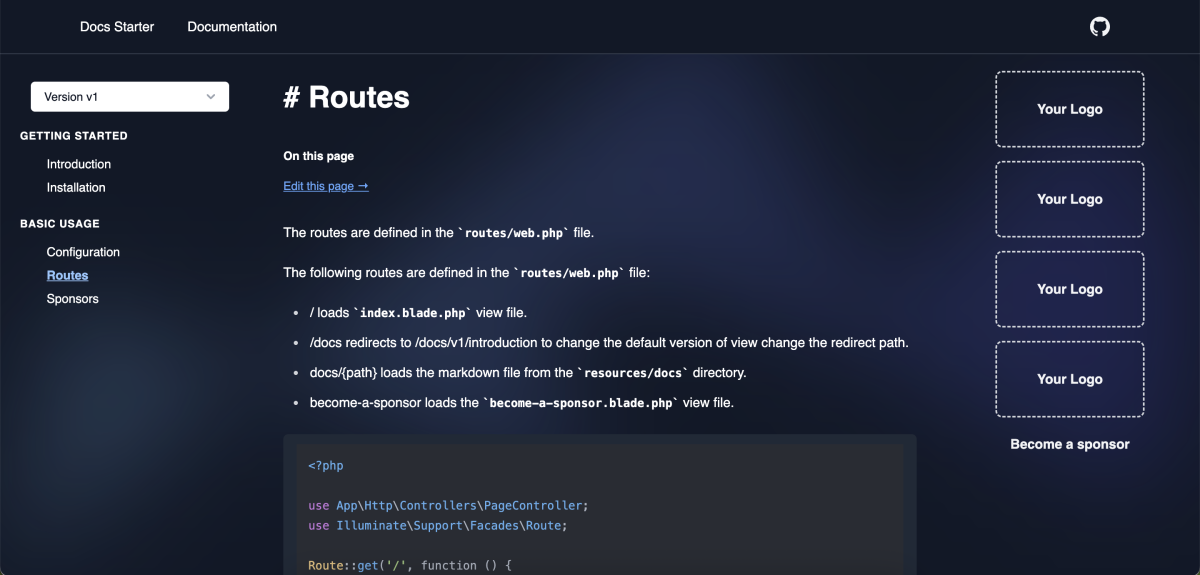
Task: Expand version selector chevron arrow
Action: (211, 97)
